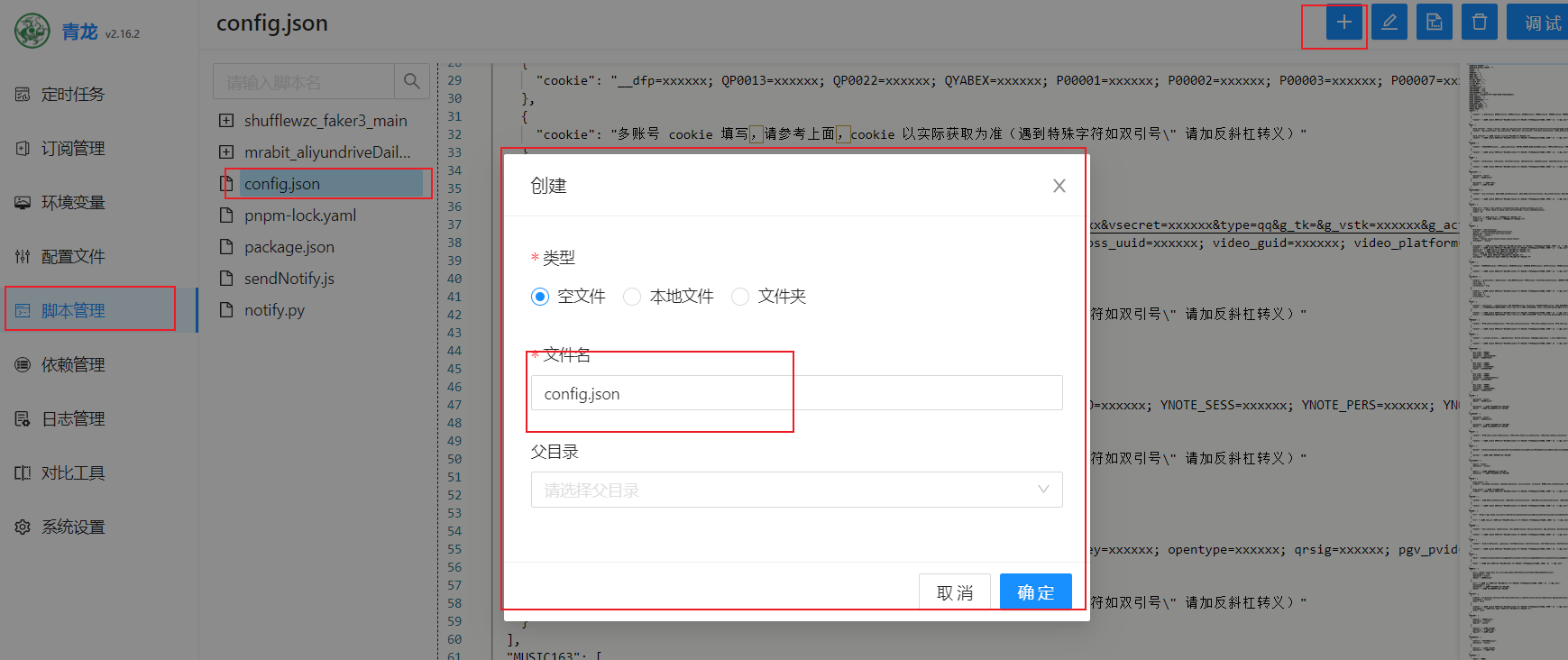Screen dimensions: 1568x660
Task: Click the file icon beside sendNotify.js
Action: click(x=226, y=278)
